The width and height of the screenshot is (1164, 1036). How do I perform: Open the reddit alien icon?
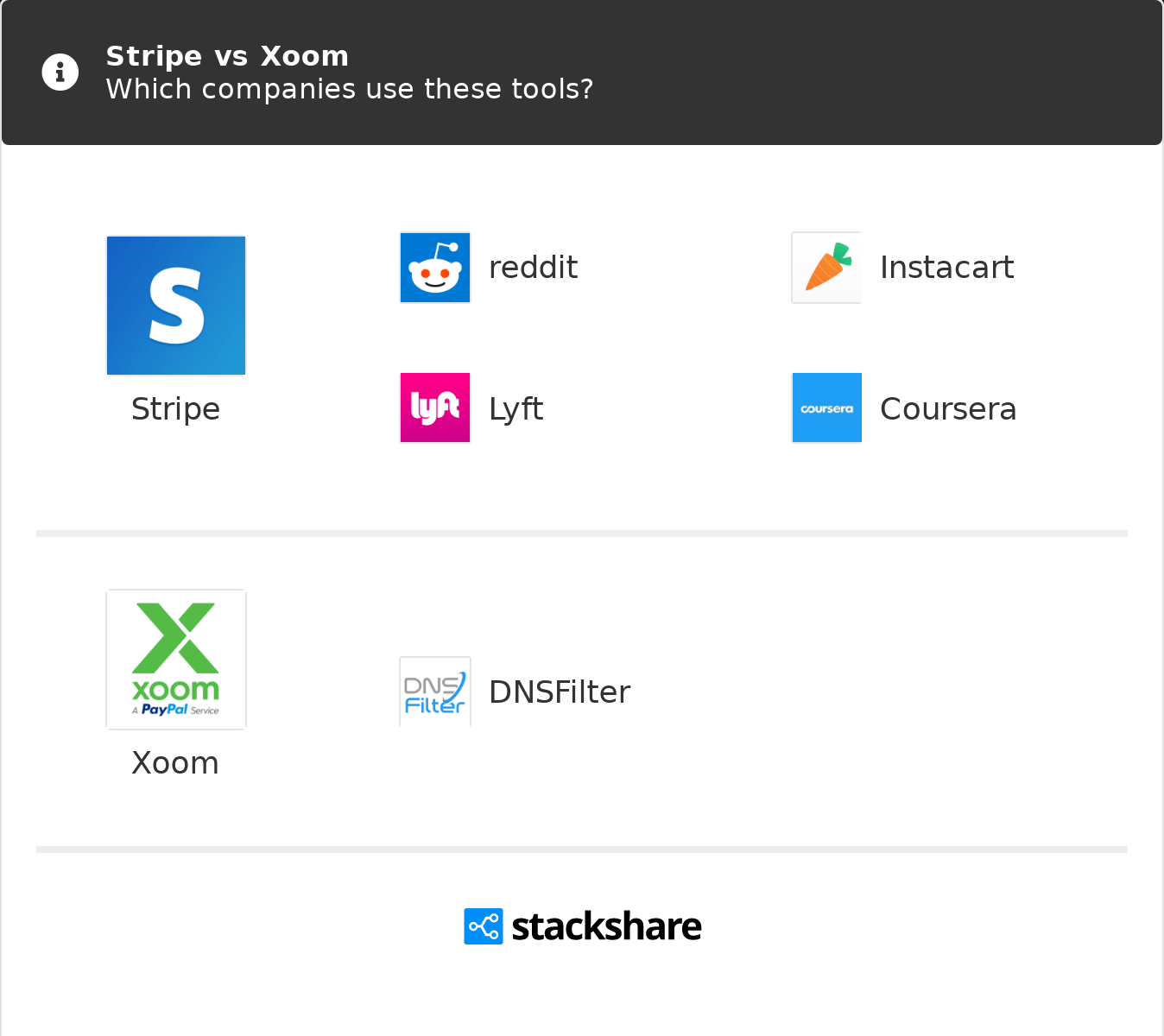435,268
